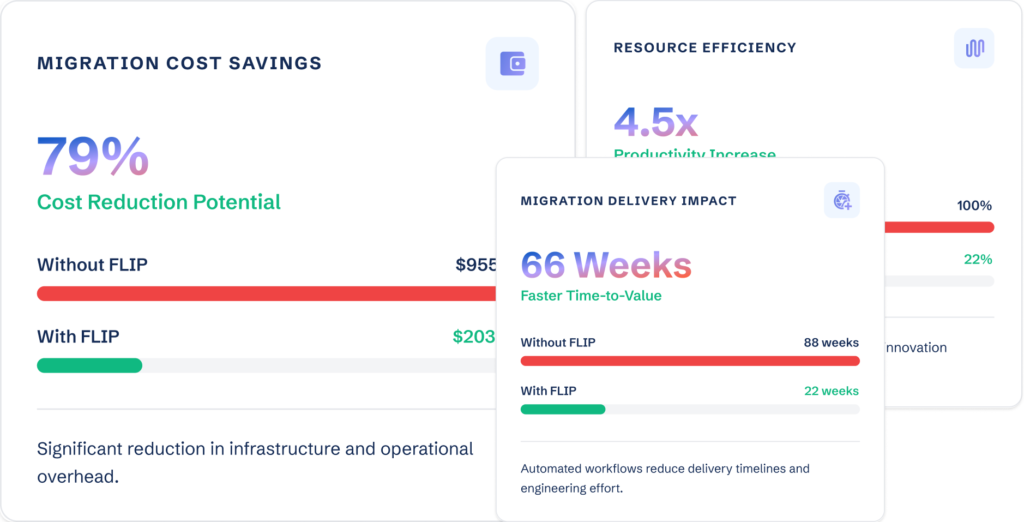Click the green With FLIP cost bar

tap(90, 365)
